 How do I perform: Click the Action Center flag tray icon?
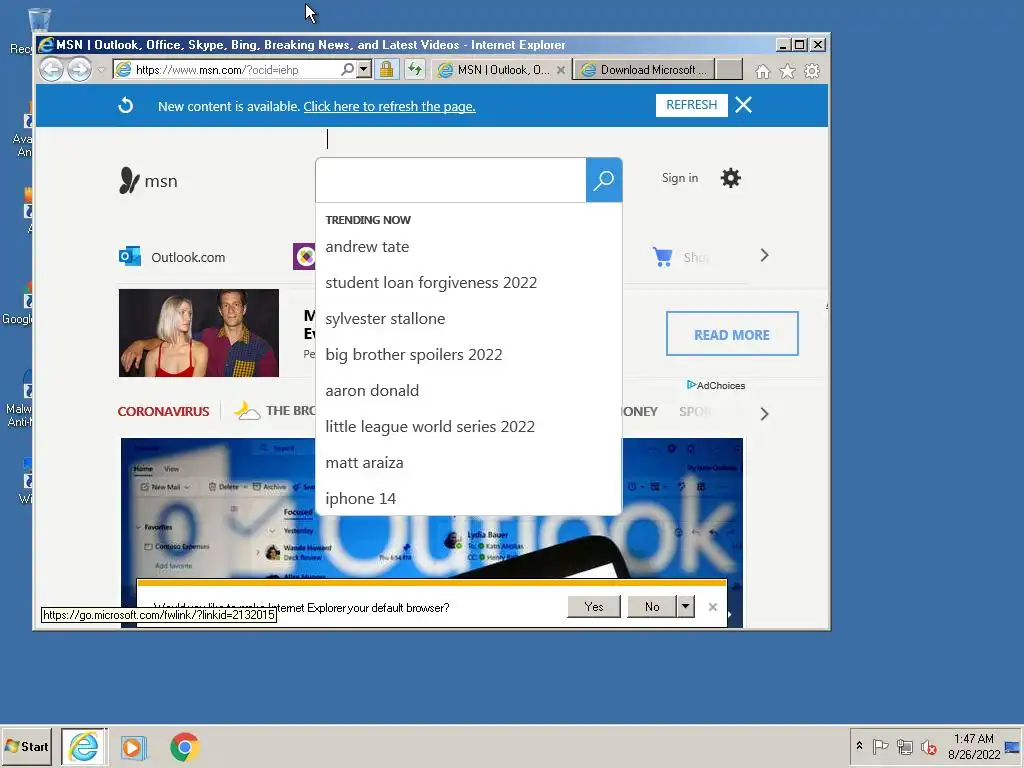pyautogui.click(x=880, y=746)
